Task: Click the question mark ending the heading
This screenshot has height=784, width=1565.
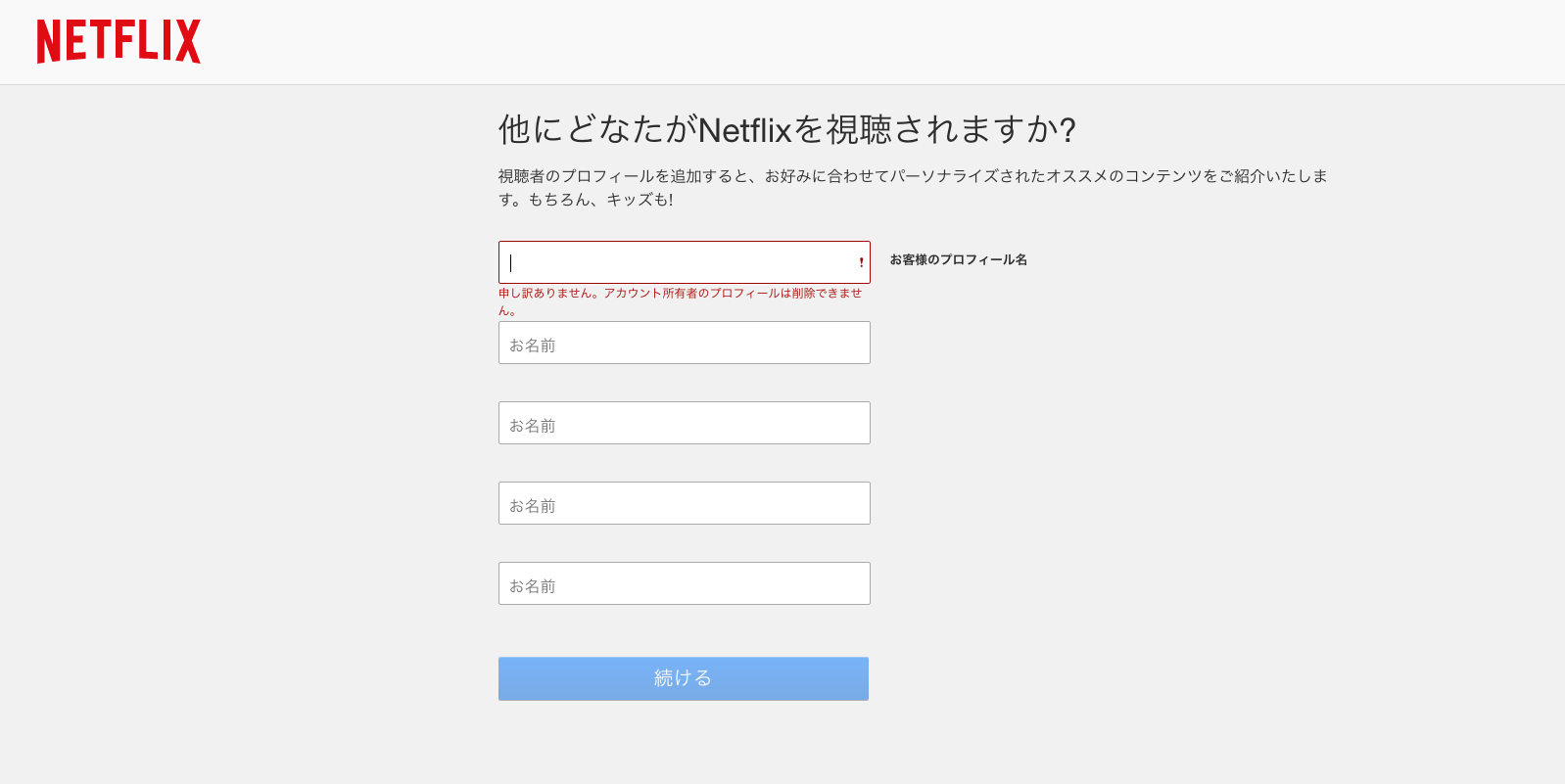Action: pyautogui.click(x=1067, y=130)
